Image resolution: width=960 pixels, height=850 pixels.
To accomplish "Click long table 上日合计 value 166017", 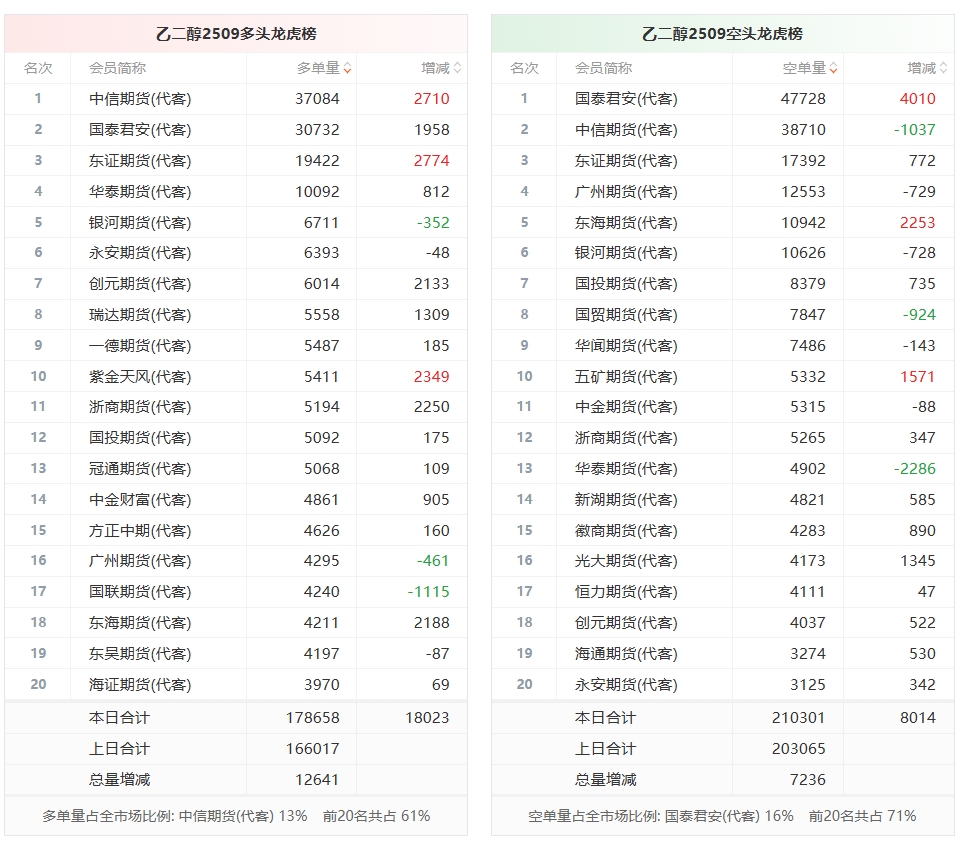I will [x=312, y=748].
